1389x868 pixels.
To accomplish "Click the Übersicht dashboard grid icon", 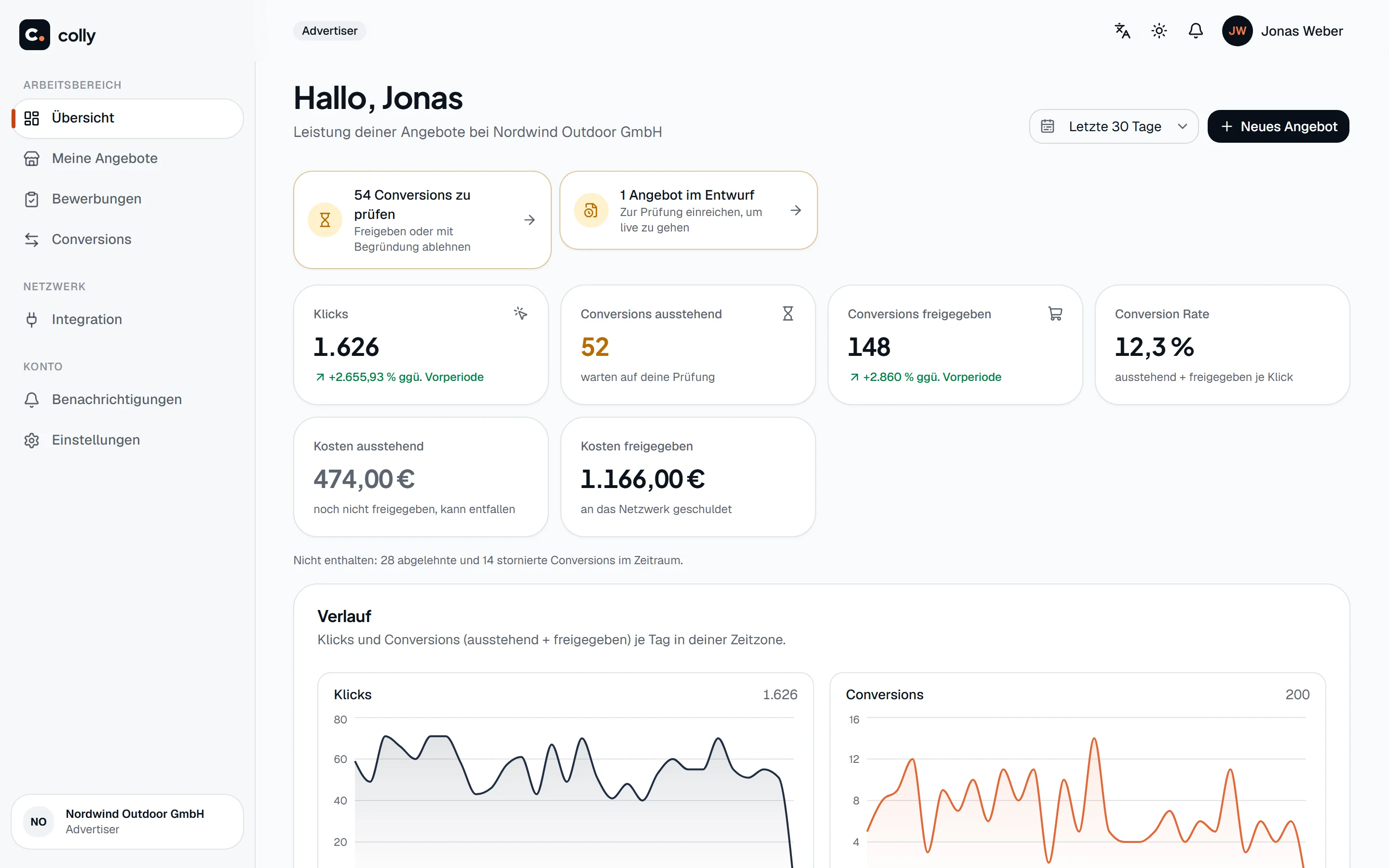I will (x=31, y=118).
